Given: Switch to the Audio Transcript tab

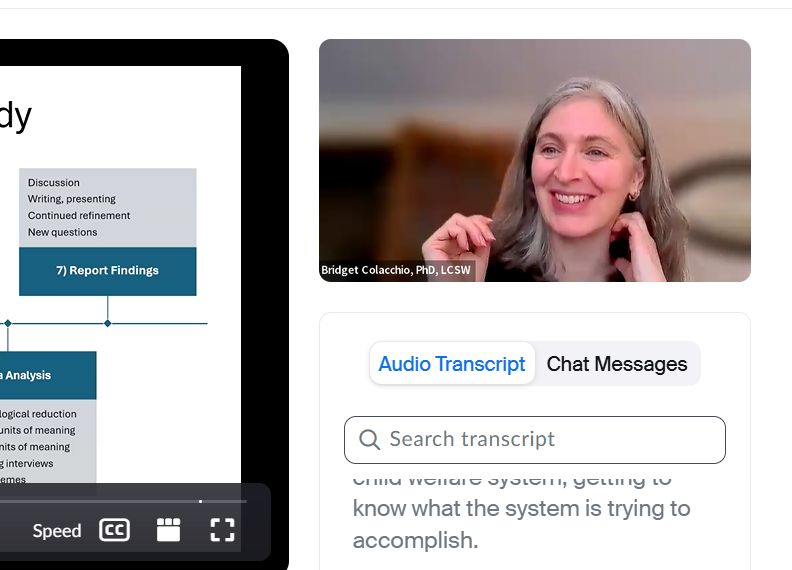Looking at the screenshot, I should [x=452, y=364].
